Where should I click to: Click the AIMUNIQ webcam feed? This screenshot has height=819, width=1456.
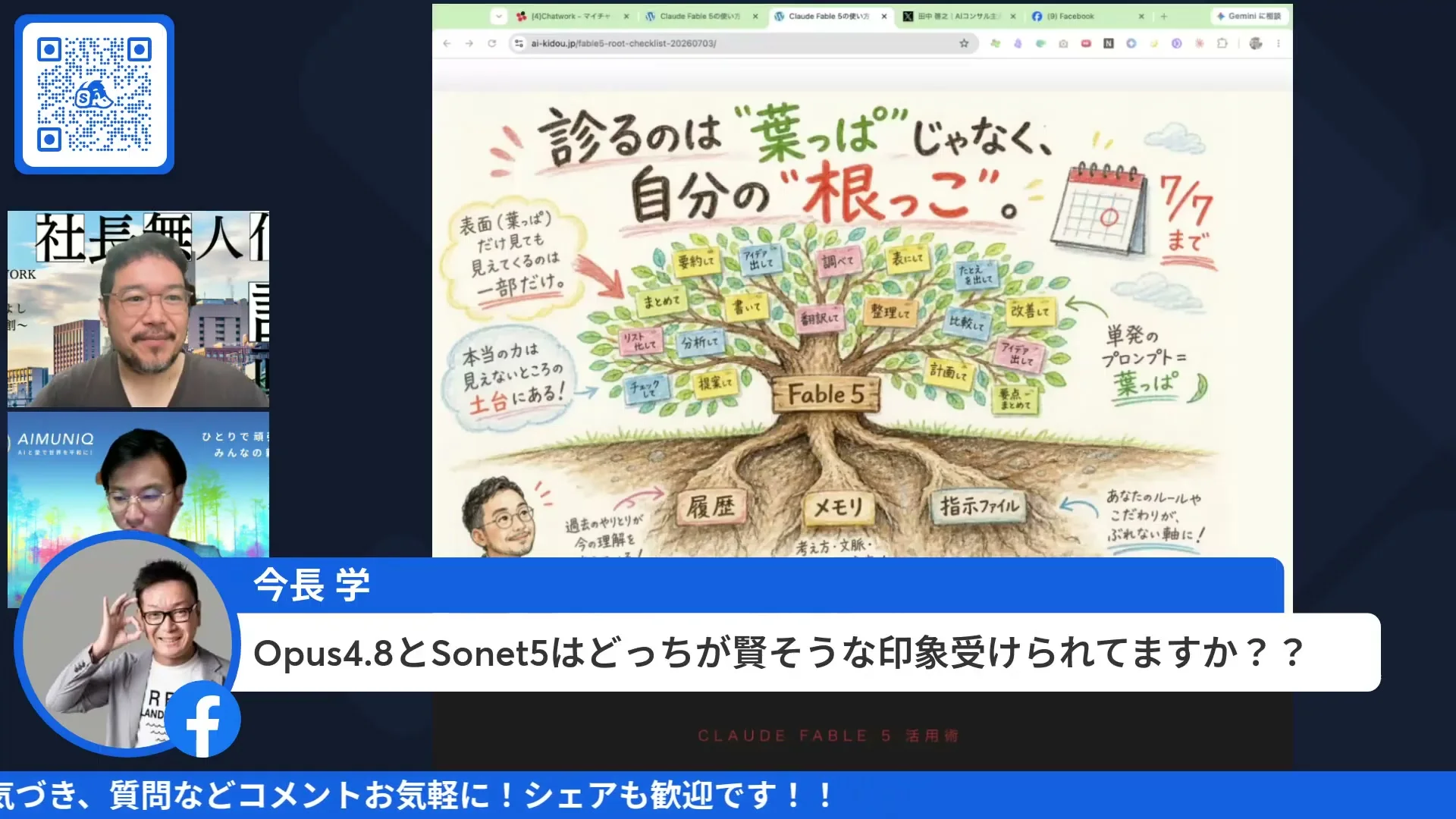click(138, 485)
